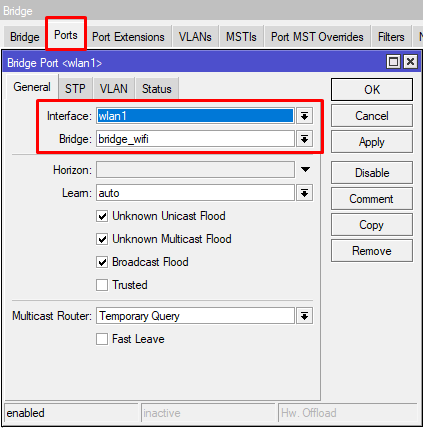423x428 pixels.
Task: Click the bridge_wifi Bridge field
Action: tap(195, 139)
